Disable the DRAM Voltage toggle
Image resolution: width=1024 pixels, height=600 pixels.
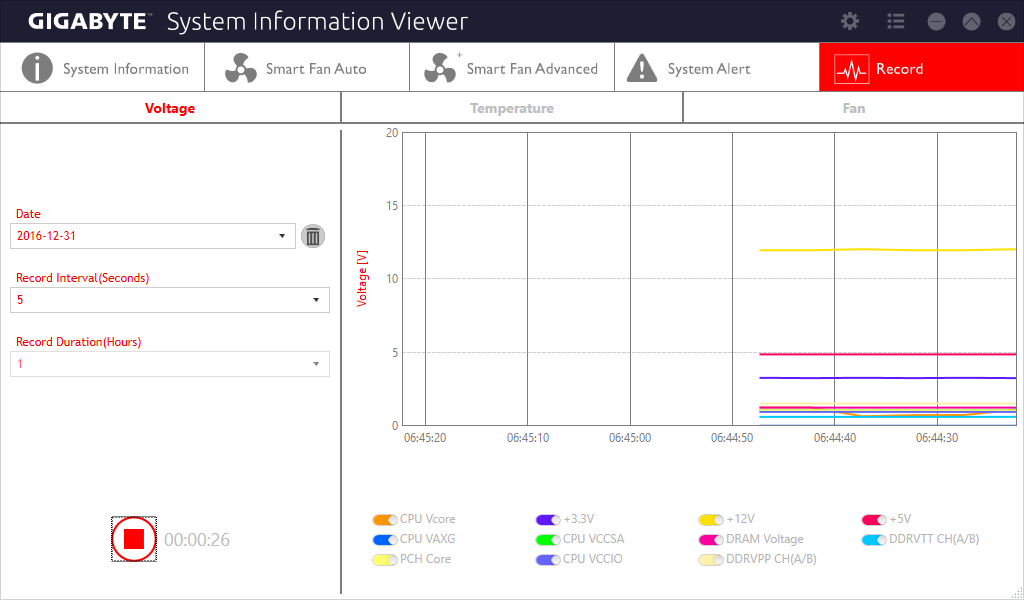[711, 540]
